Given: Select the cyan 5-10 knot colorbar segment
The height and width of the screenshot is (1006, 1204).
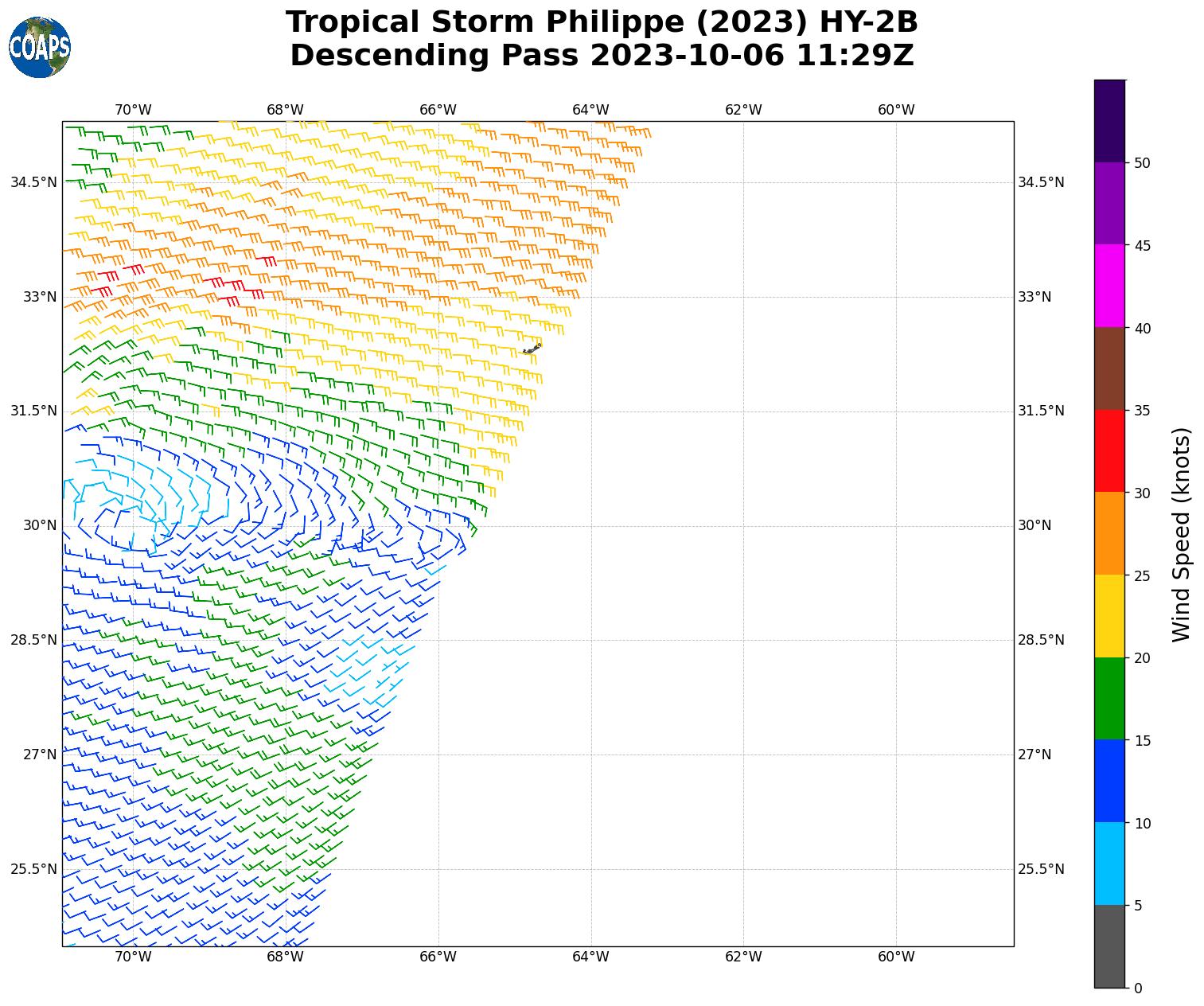Looking at the screenshot, I should [1109, 864].
